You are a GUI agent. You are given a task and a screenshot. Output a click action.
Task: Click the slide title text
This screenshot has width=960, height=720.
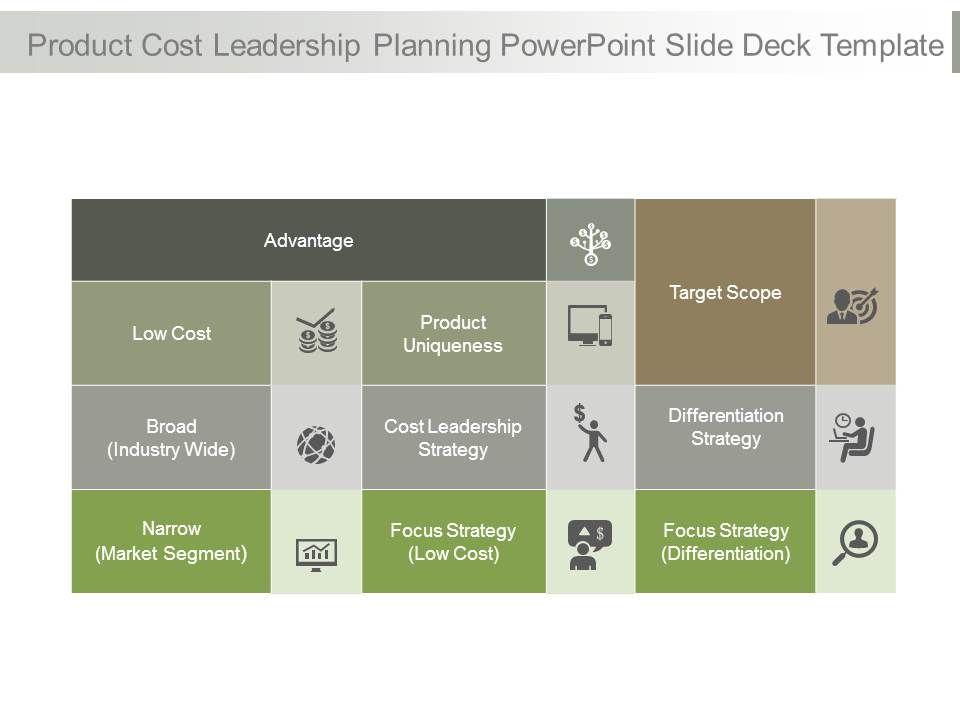(x=486, y=45)
